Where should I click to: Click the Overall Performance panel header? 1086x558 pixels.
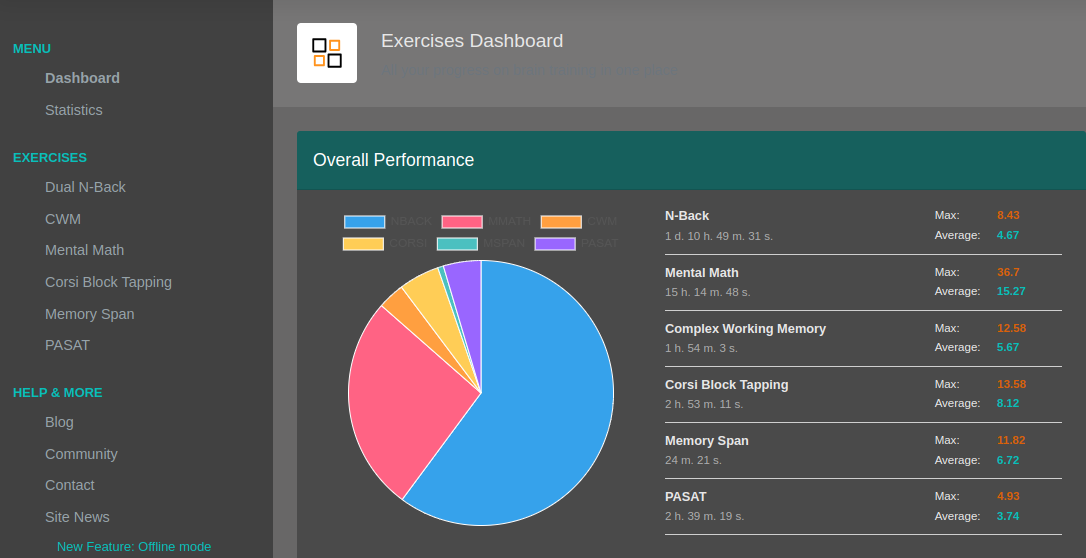[x=691, y=160]
